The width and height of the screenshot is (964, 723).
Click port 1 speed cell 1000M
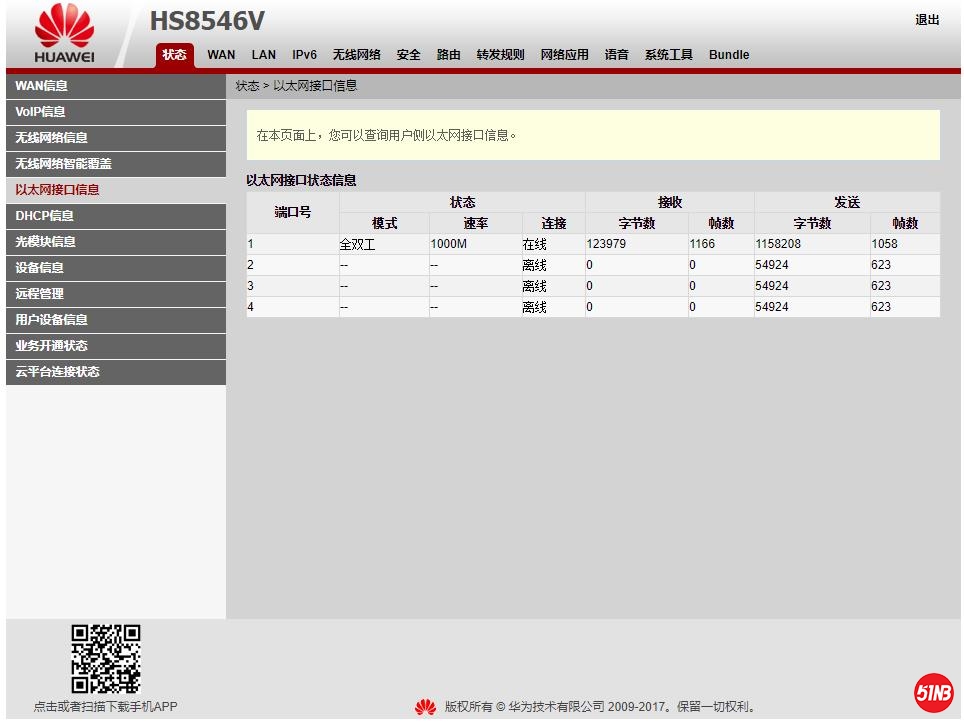pyautogui.click(x=449, y=244)
